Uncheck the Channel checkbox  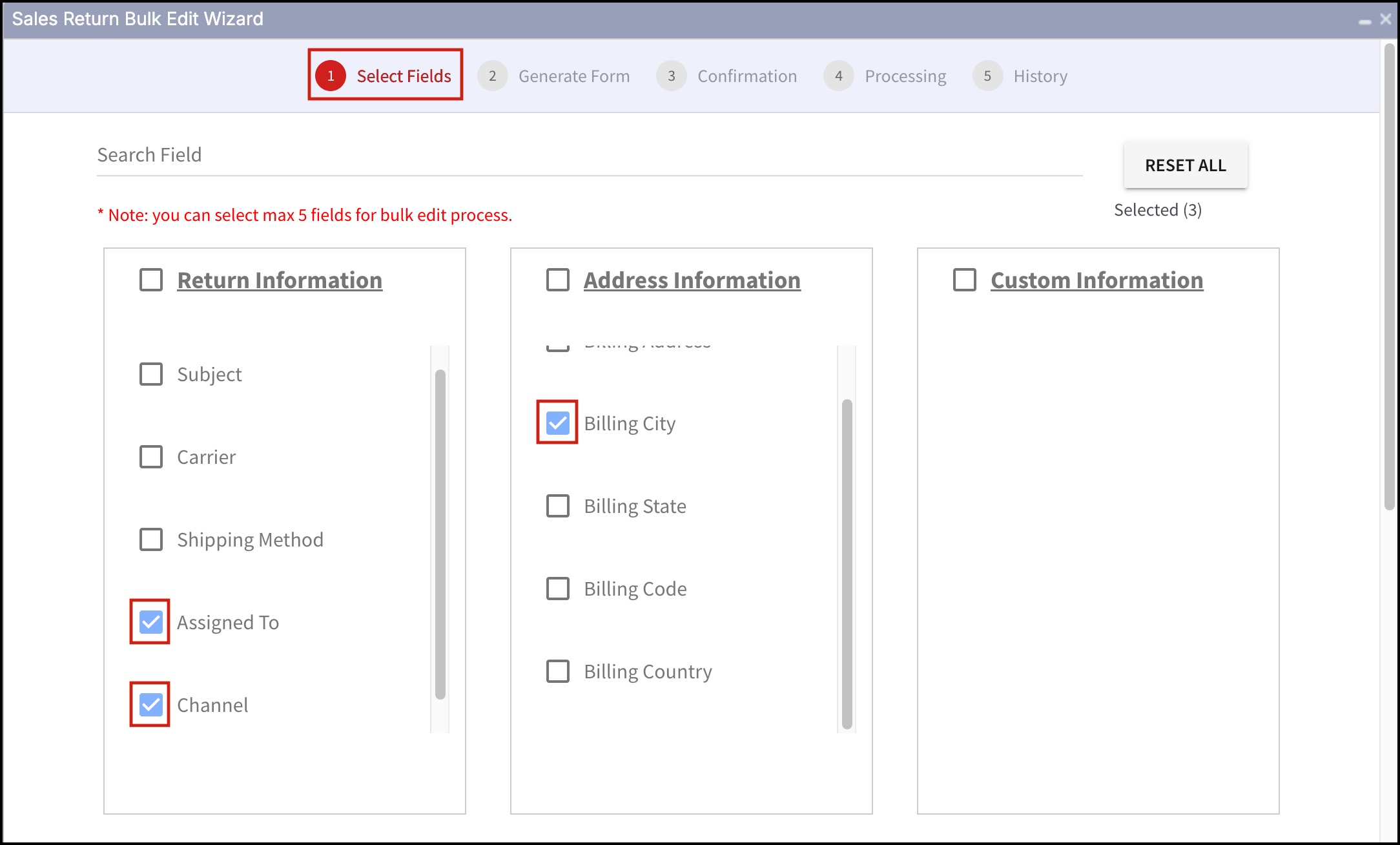(151, 705)
